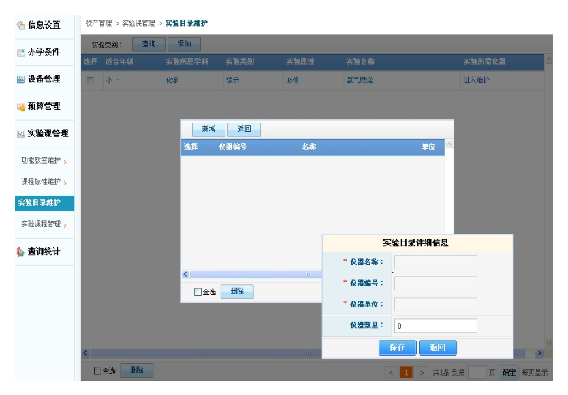Go to 实验课管理 in the breadcrumb
Screen dimensions: 568x395
(x=139, y=24)
